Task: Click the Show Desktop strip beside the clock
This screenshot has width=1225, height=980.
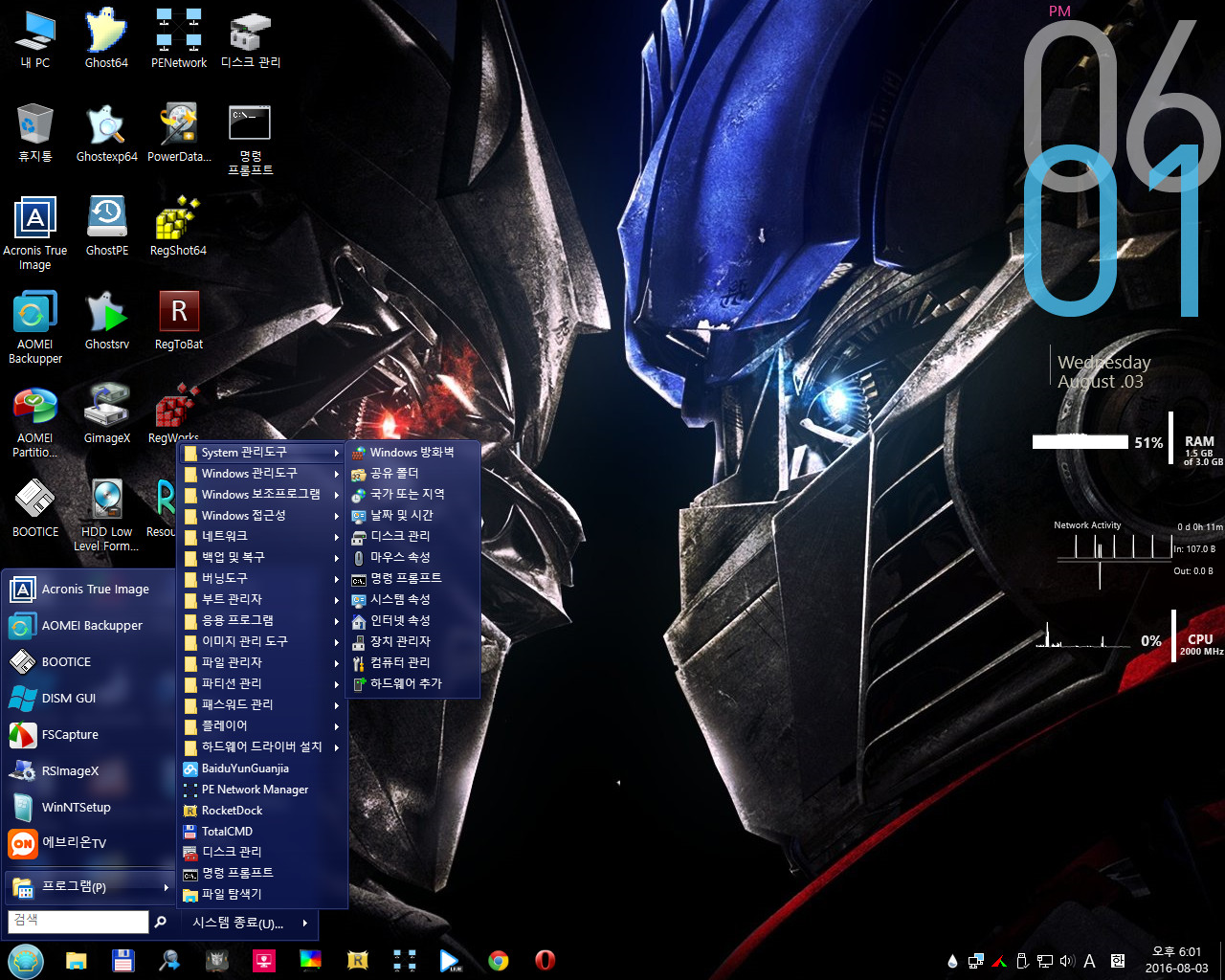Action: (1221, 960)
